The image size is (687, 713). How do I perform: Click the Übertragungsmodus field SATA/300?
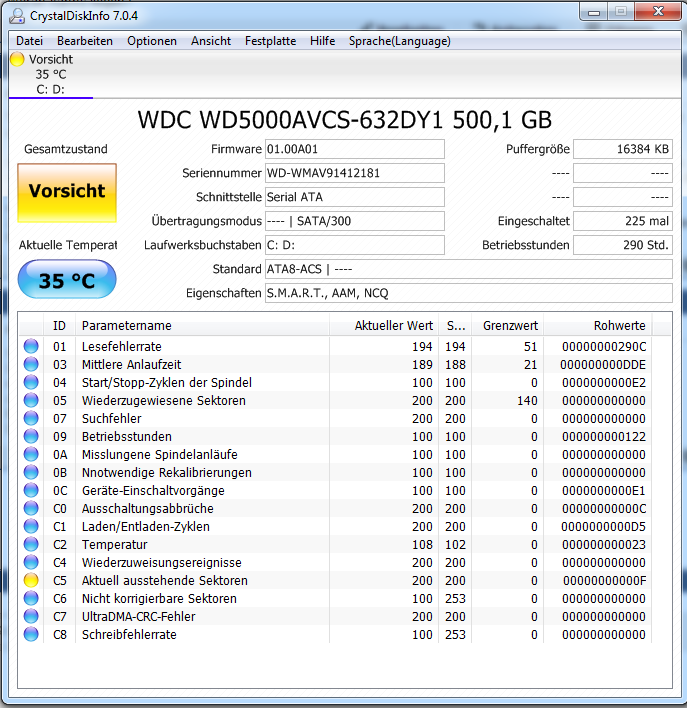[x=355, y=221]
